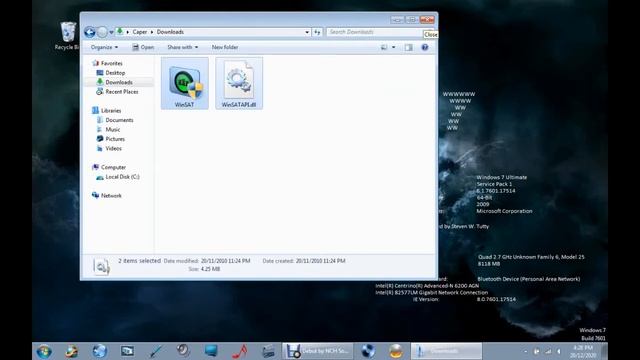Select Downloads under Favorites
Screen dimensions: 640x360
tap(119, 82)
